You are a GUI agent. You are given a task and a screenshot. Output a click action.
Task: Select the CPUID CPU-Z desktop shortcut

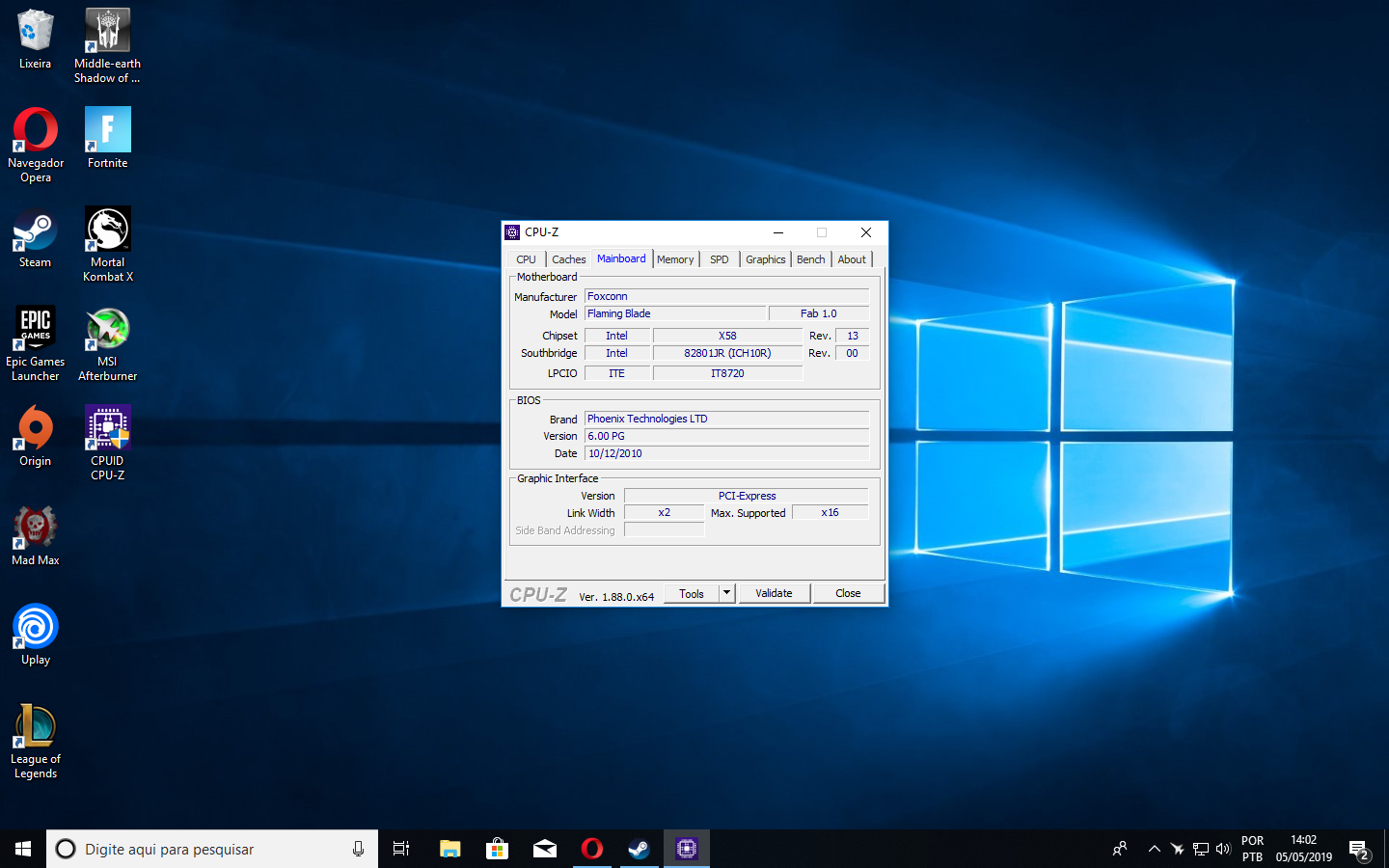[x=107, y=443]
